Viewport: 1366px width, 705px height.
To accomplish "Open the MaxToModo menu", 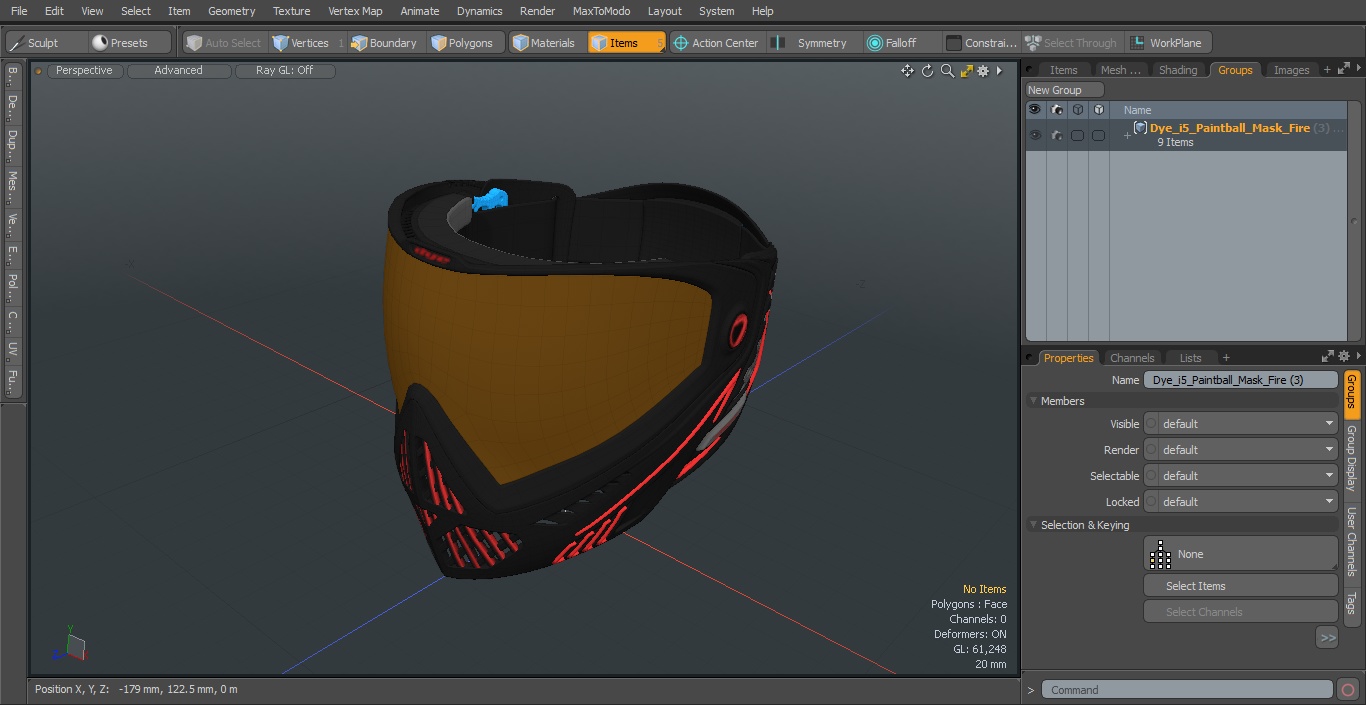I will click(601, 11).
